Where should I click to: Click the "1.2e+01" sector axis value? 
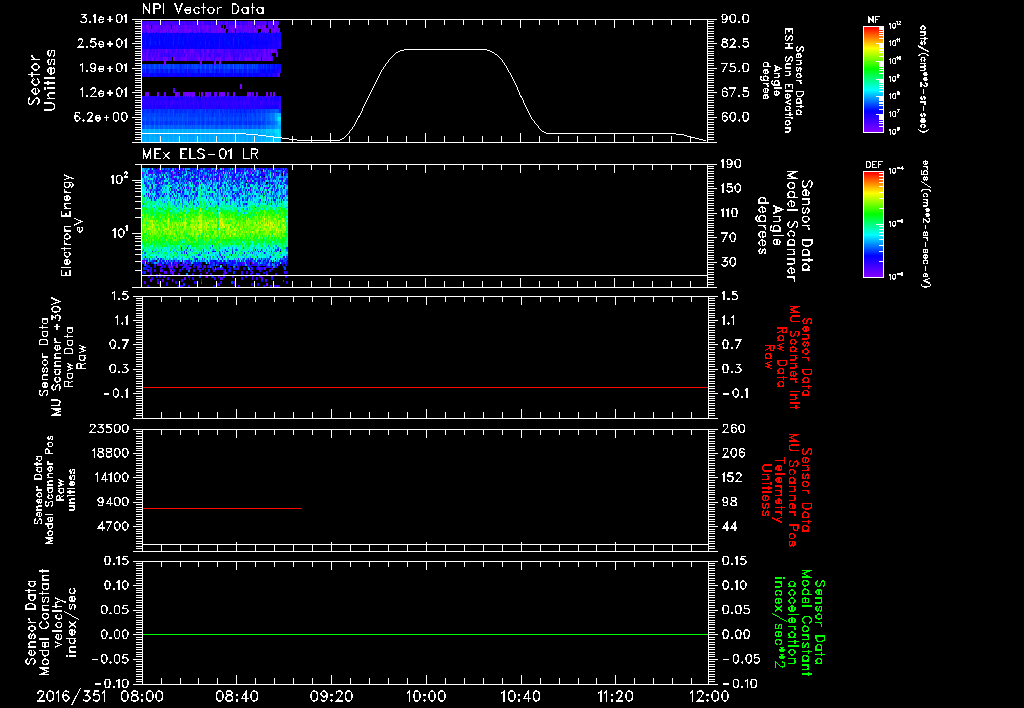tap(104, 93)
